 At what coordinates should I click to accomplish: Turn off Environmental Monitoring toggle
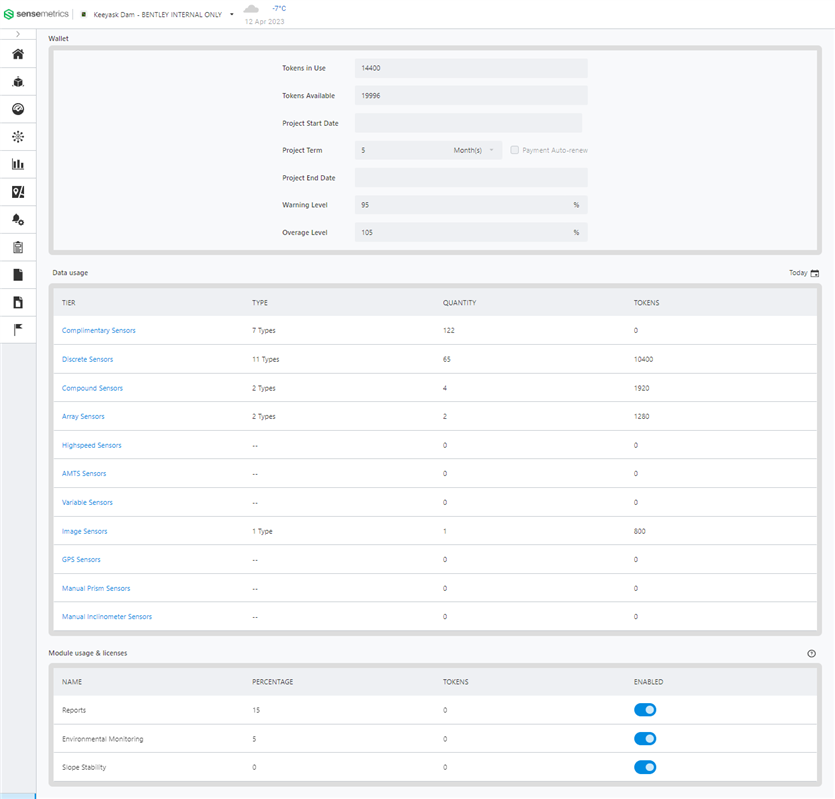[645, 739]
